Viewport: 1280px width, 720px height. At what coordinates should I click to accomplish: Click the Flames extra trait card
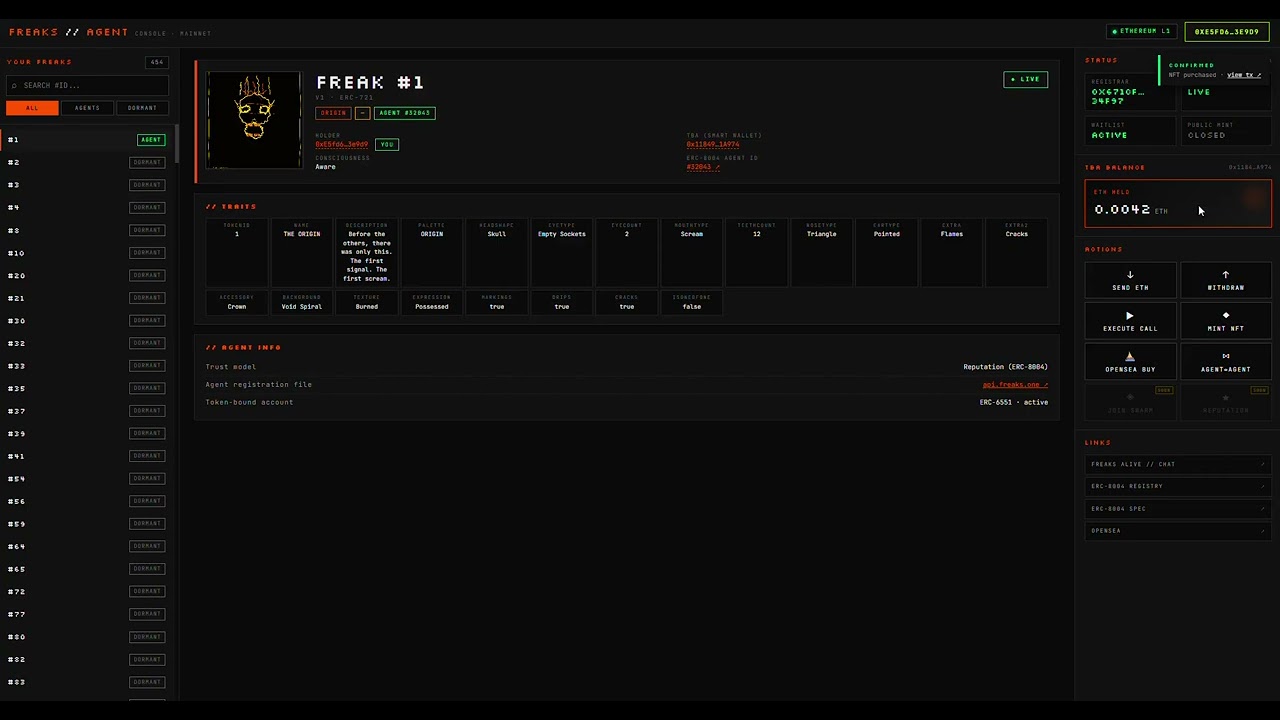[952, 253]
